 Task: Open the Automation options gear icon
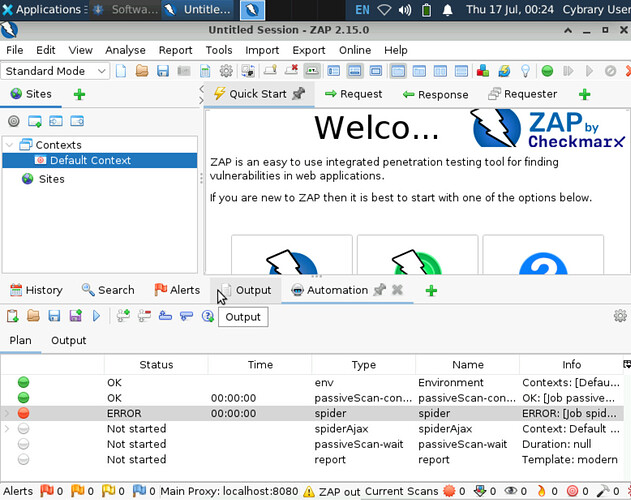click(x=620, y=316)
